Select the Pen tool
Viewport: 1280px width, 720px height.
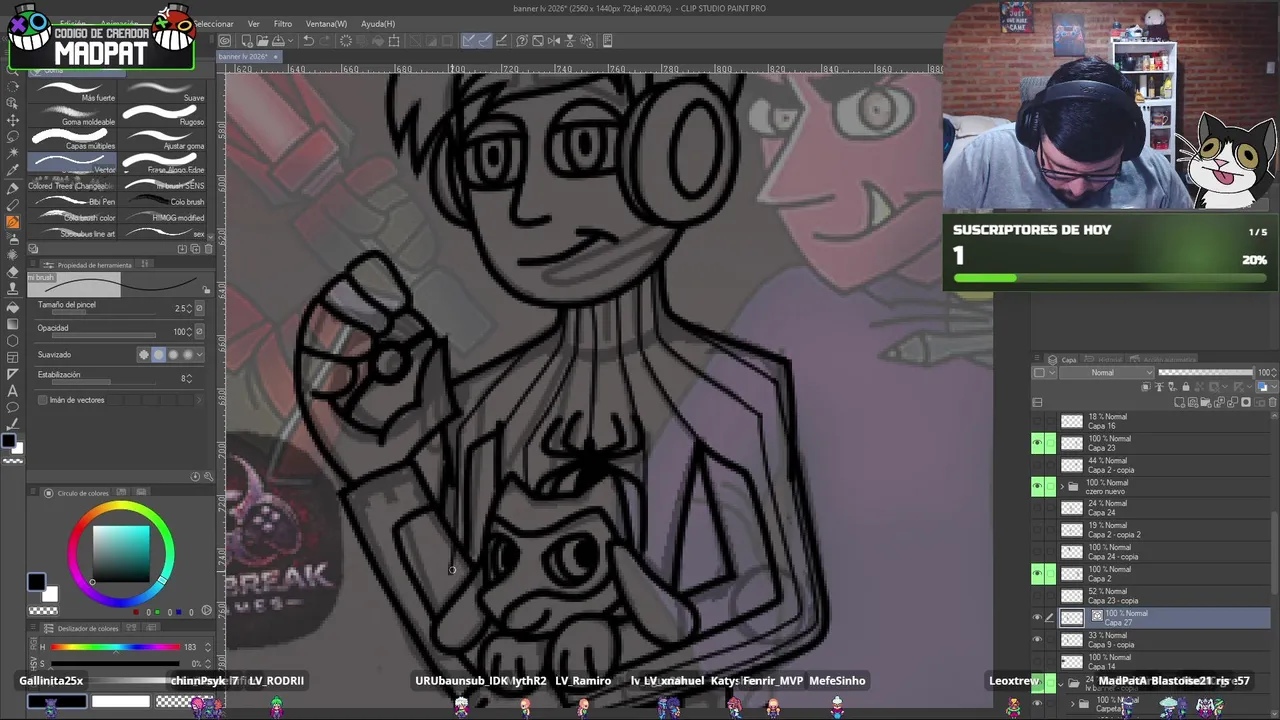tap(13, 189)
